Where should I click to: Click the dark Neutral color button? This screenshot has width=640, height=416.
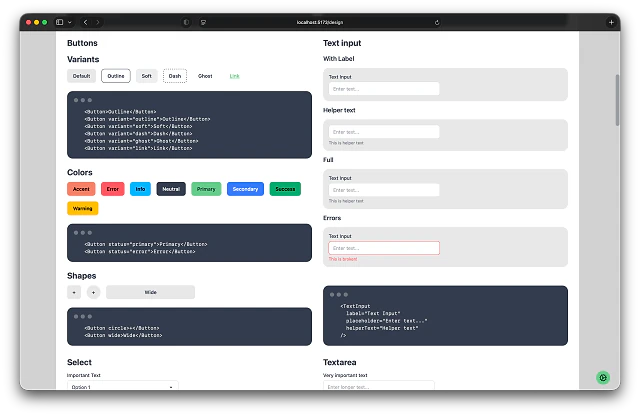(x=171, y=189)
